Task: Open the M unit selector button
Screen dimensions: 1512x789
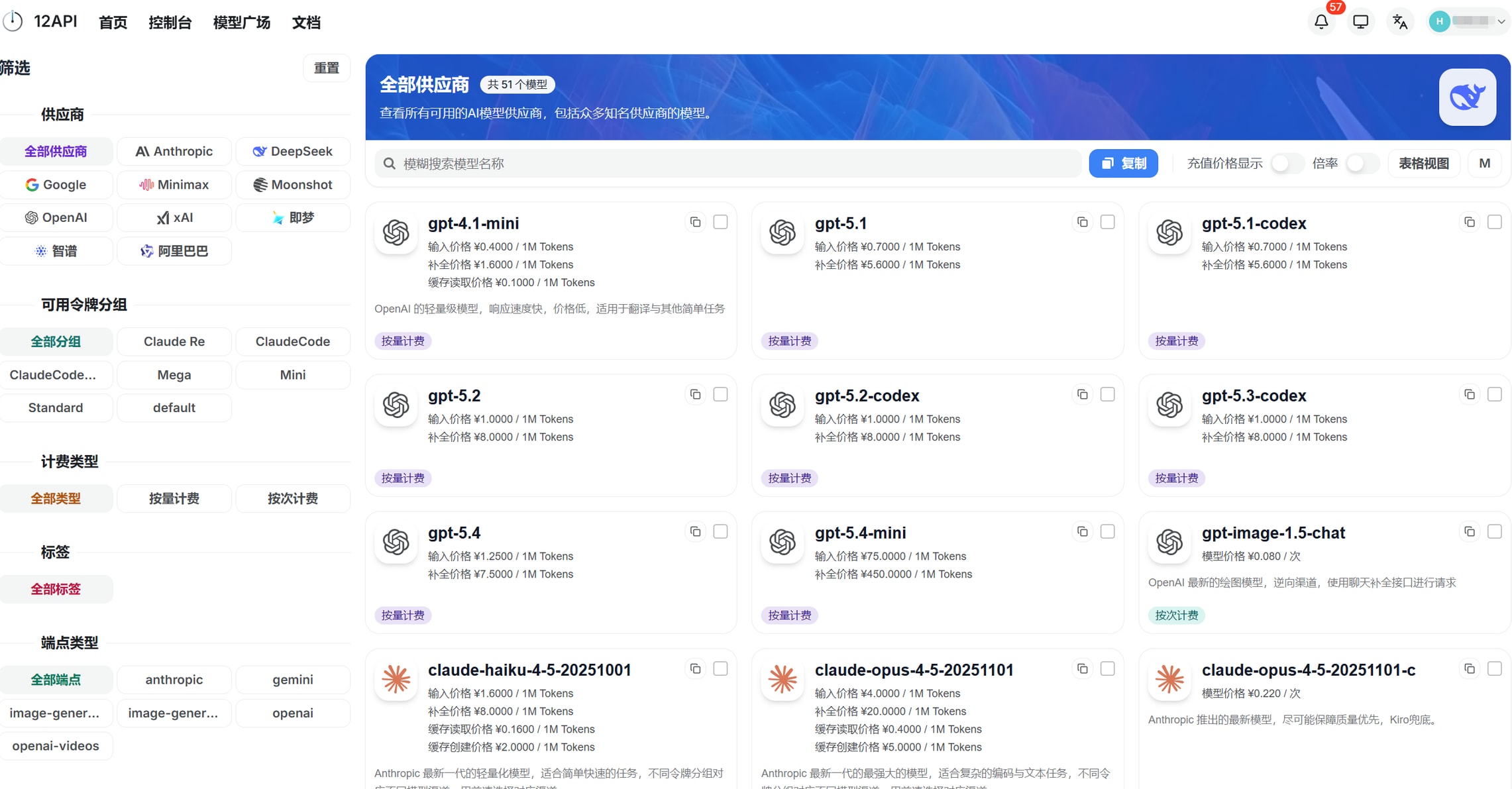Action: coord(1484,164)
